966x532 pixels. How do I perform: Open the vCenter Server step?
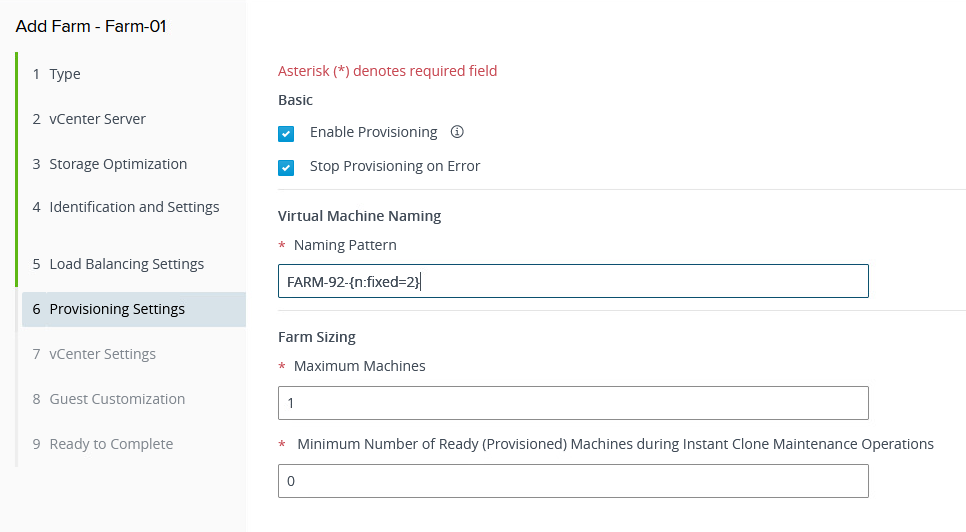point(97,119)
